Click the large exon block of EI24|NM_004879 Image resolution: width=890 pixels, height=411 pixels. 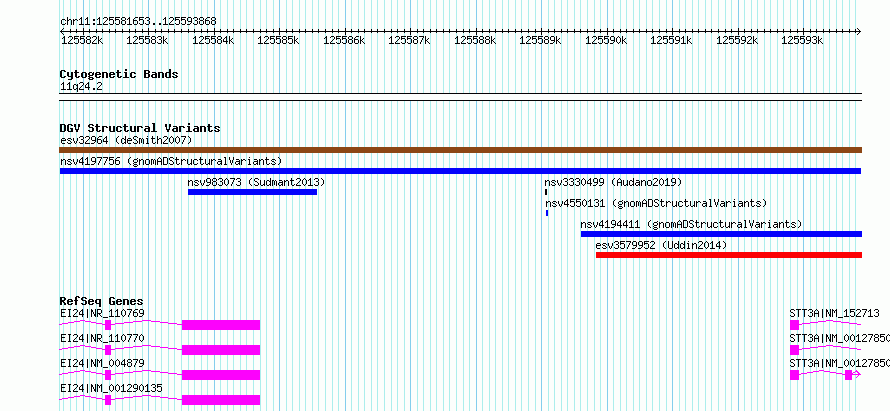221,375
